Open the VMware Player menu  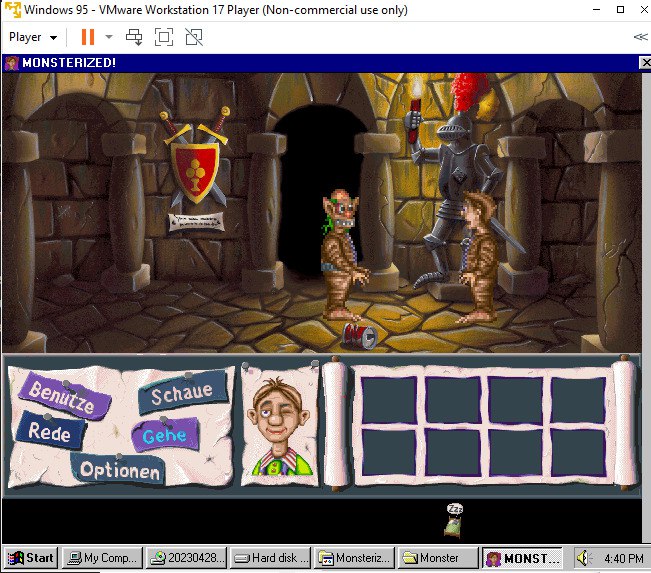point(32,37)
